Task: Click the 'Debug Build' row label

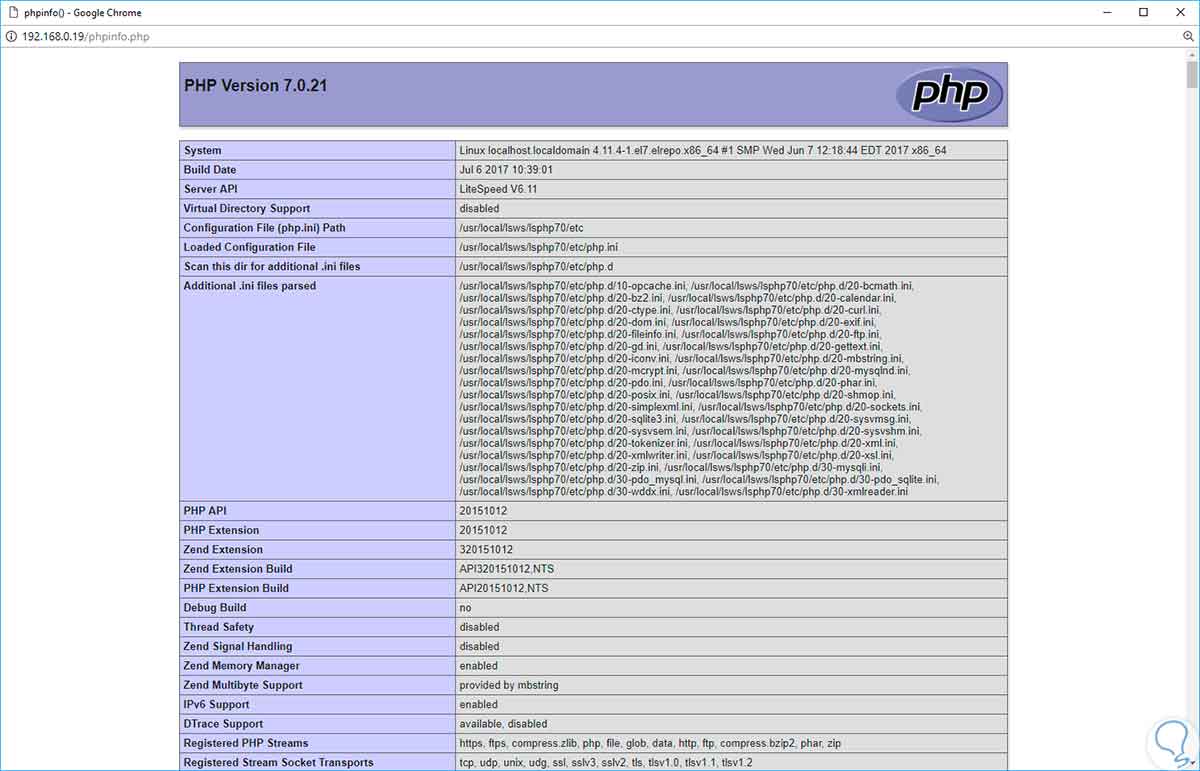Action: point(214,608)
